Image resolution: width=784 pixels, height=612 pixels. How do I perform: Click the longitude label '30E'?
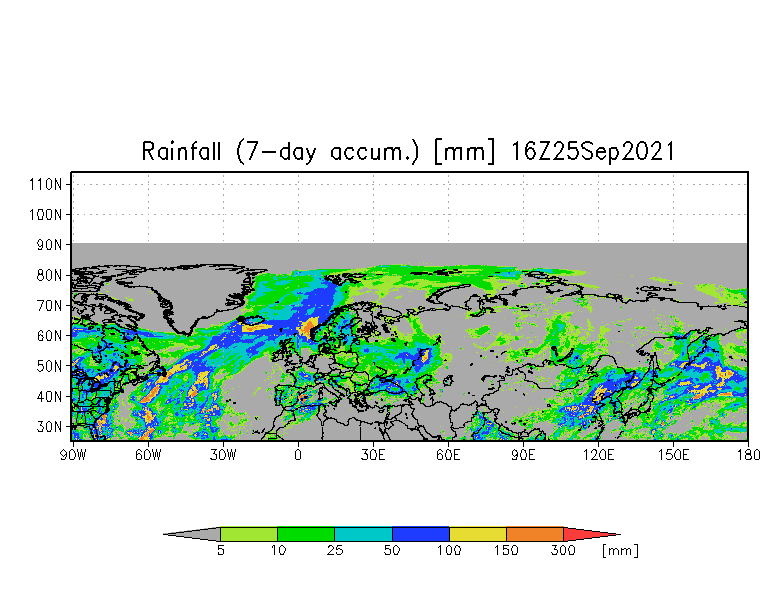(373, 455)
